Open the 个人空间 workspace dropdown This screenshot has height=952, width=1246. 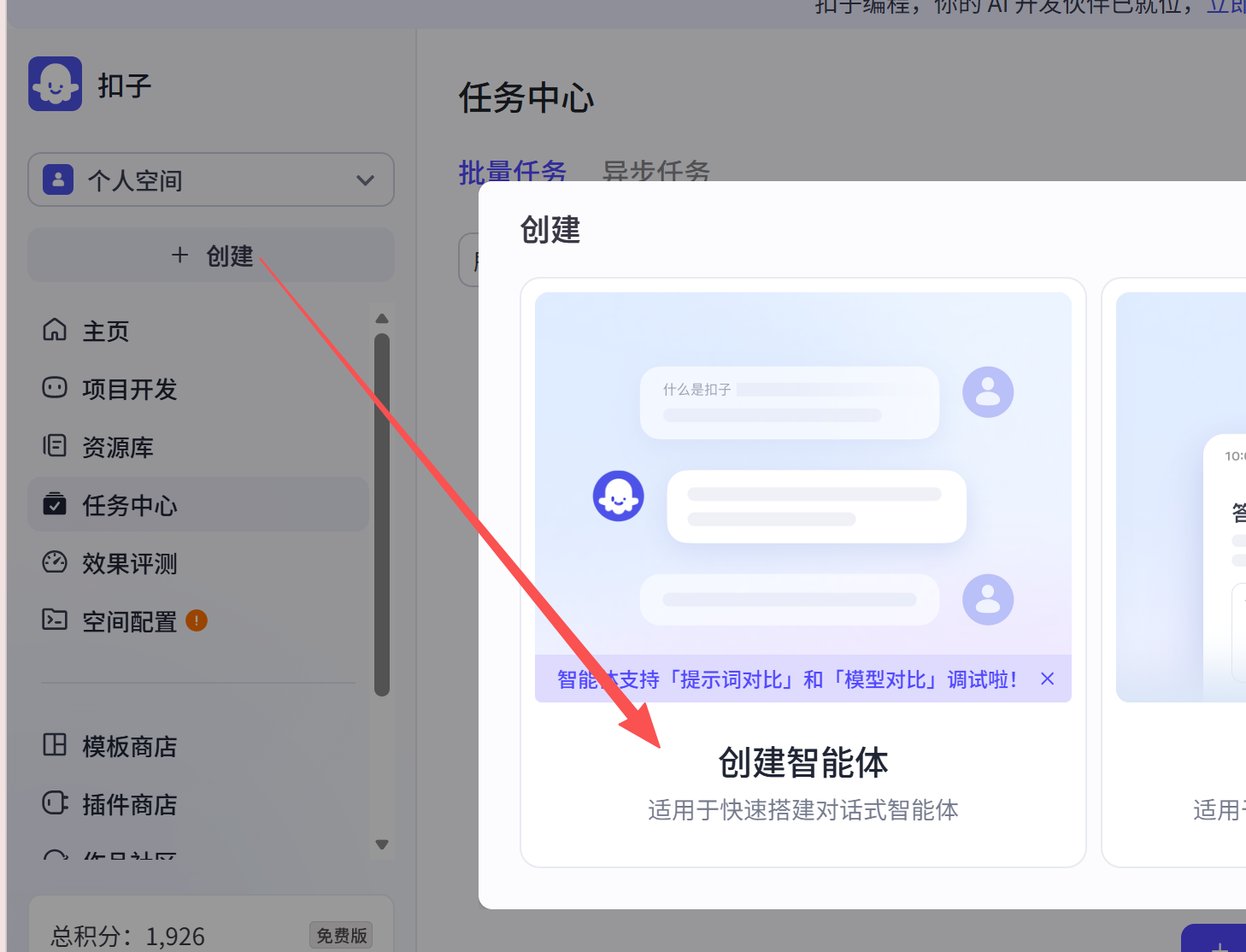tap(211, 179)
